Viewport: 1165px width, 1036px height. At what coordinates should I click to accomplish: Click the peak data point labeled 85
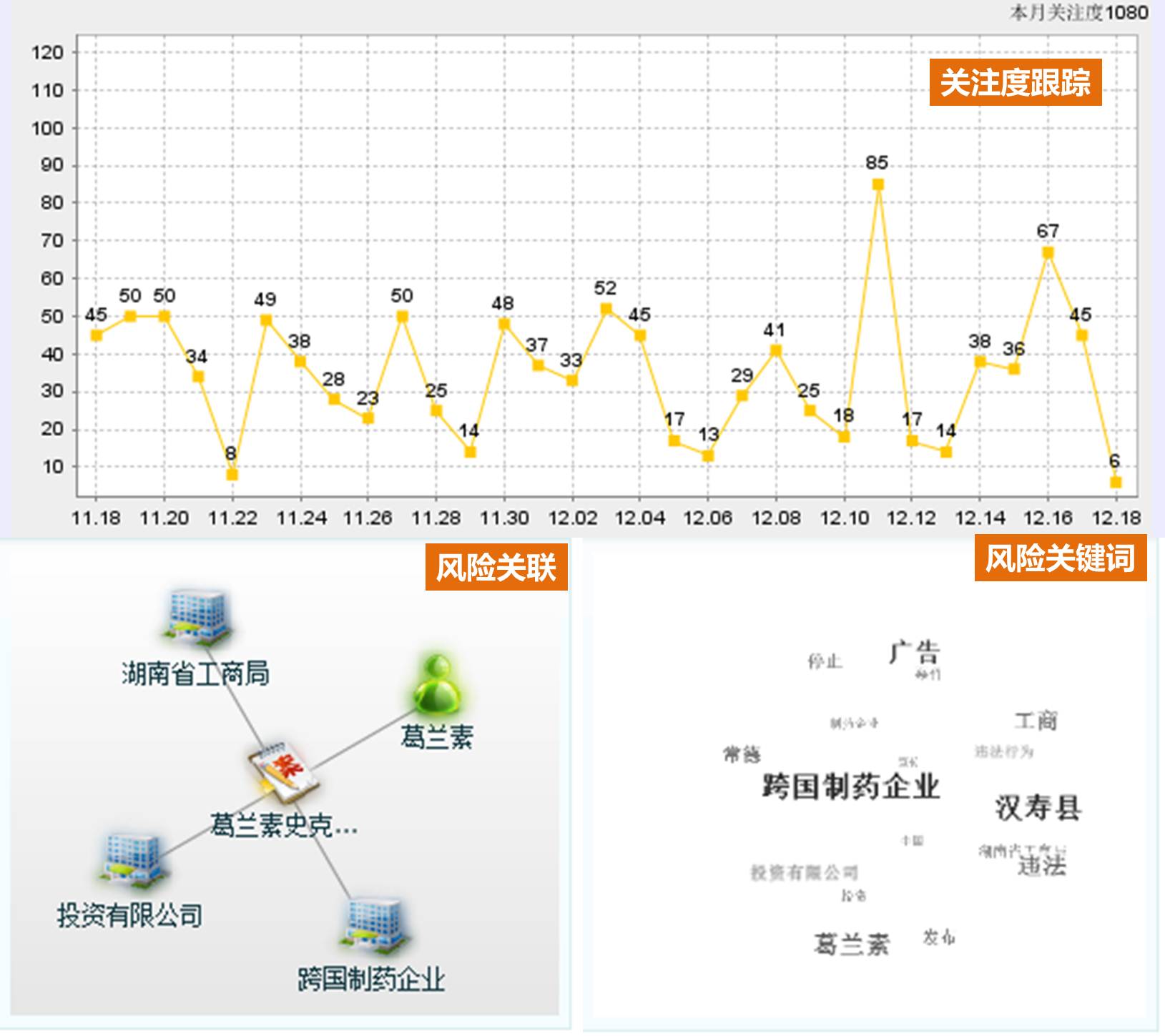click(x=878, y=184)
